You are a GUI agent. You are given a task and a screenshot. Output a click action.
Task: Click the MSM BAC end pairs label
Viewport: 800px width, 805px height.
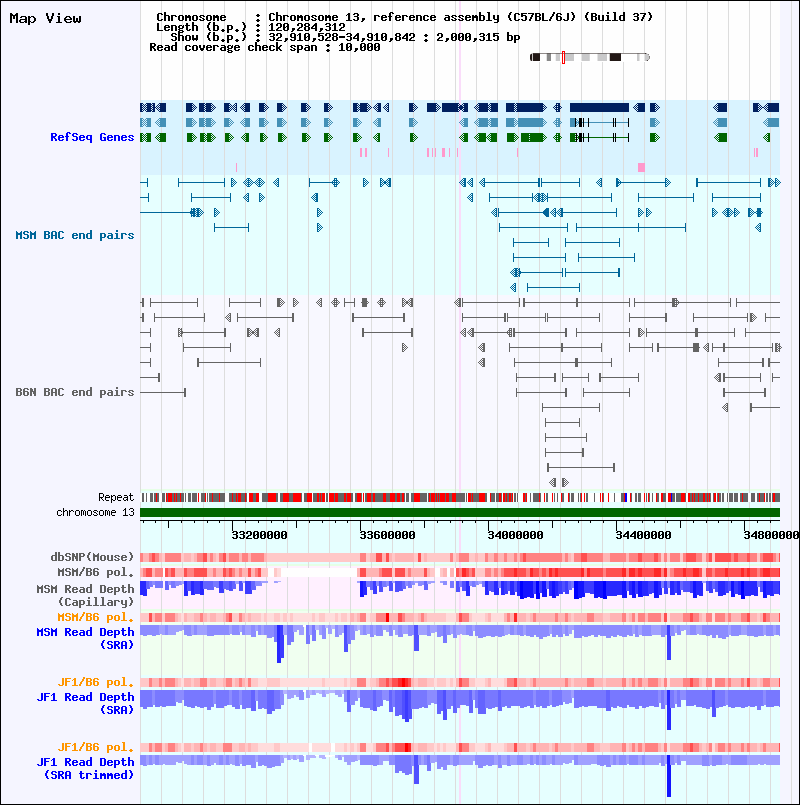click(x=74, y=235)
